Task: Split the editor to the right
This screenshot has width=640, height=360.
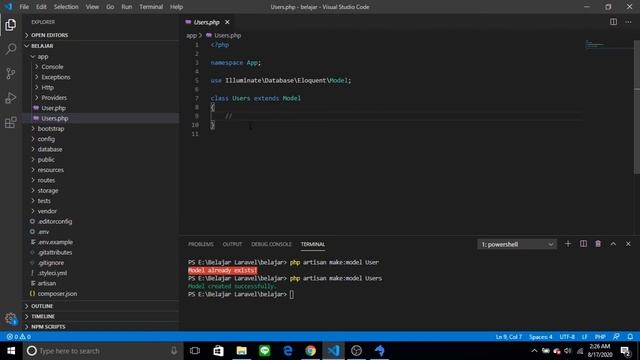Action: coord(613,22)
